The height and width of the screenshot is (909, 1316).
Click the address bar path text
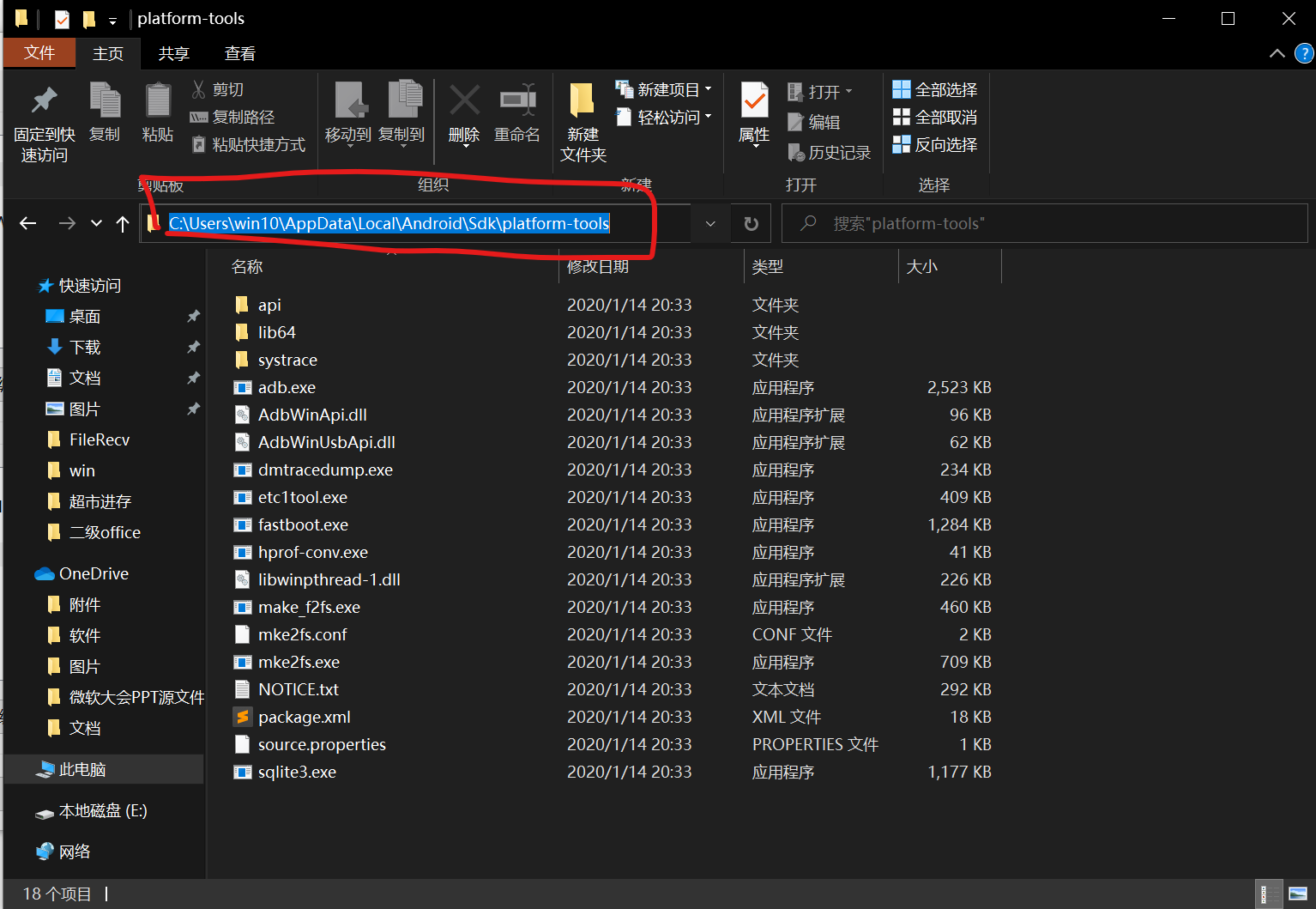[389, 223]
